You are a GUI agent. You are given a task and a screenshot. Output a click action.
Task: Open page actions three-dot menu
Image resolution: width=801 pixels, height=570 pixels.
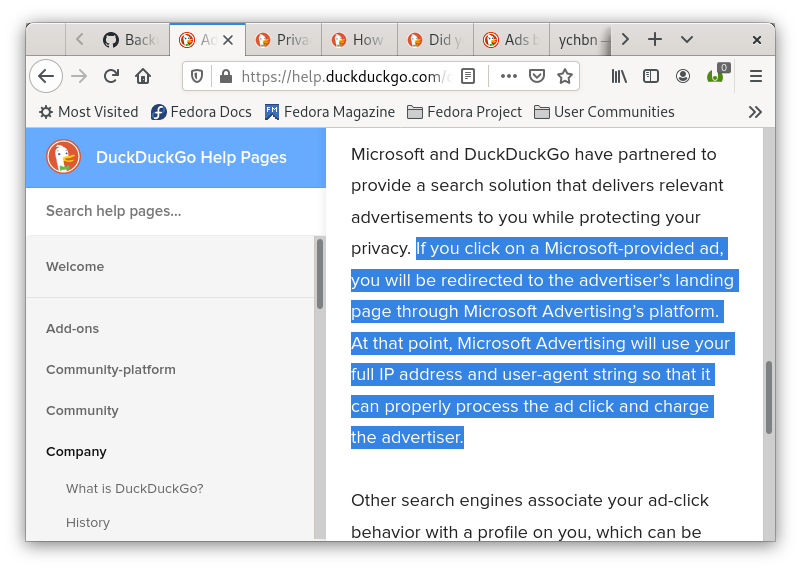click(509, 76)
